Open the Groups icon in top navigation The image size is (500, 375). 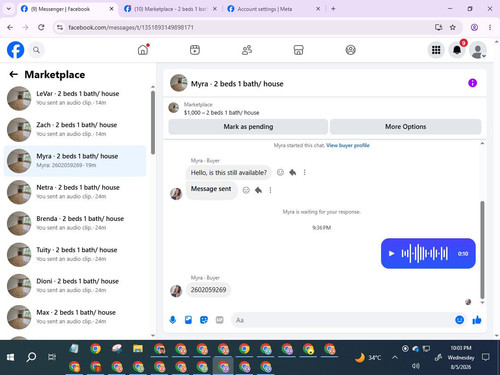(350, 50)
